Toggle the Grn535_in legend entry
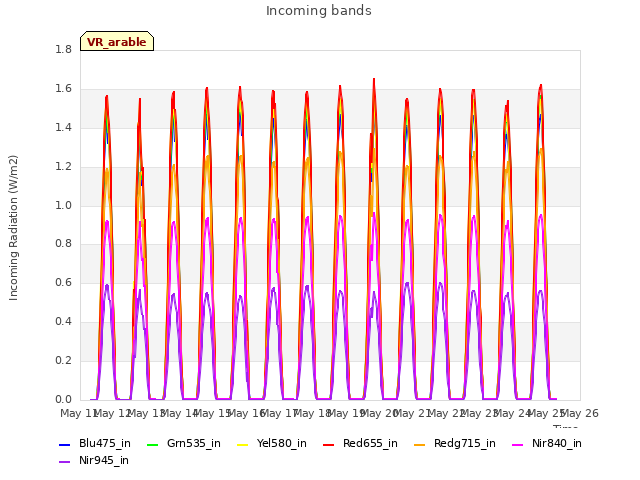The height and width of the screenshot is (480, 640). [x=184, y=444]
